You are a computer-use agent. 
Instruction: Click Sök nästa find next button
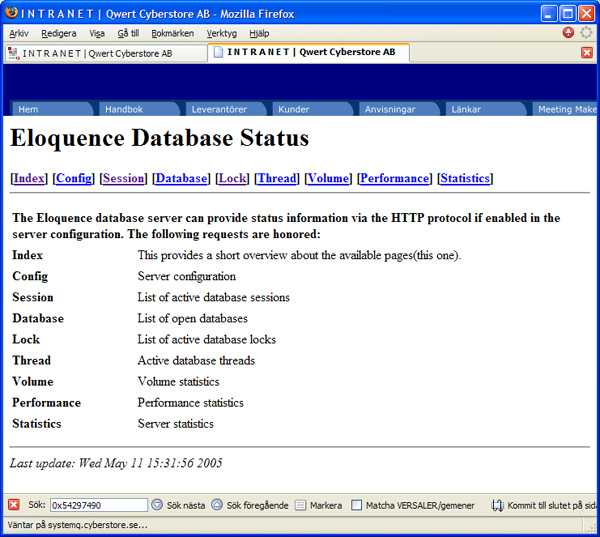point(178,505)
